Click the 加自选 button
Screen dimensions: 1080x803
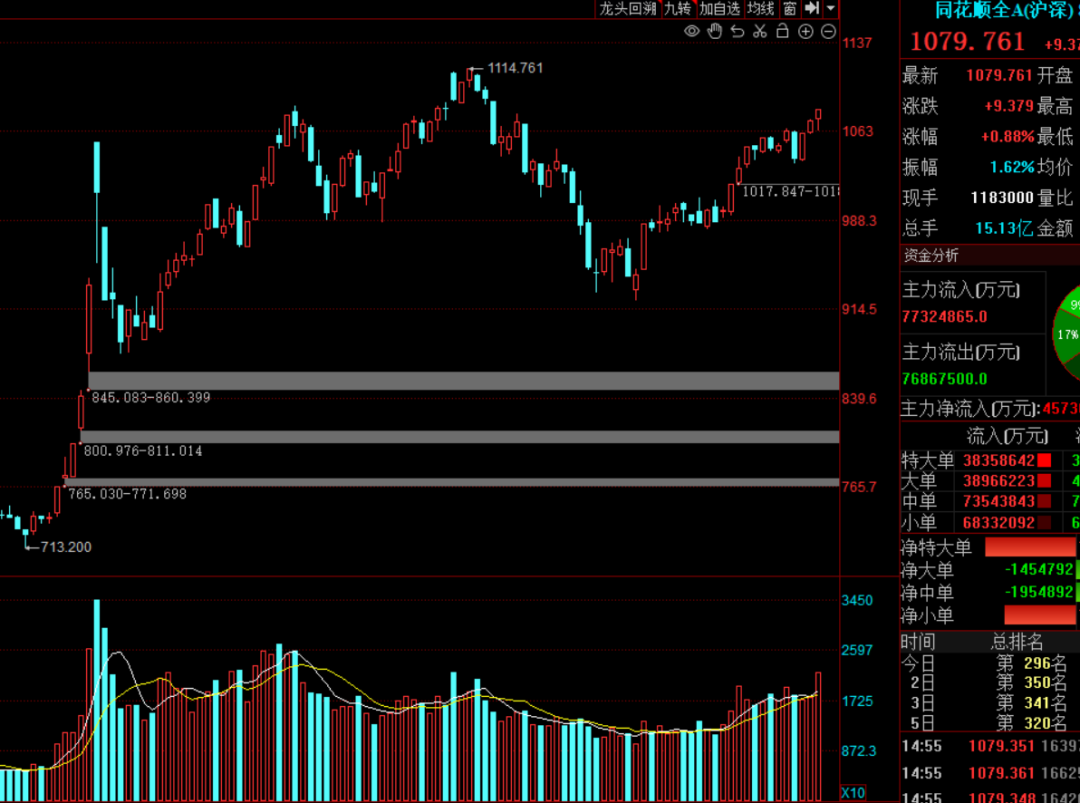pos(719,9)
